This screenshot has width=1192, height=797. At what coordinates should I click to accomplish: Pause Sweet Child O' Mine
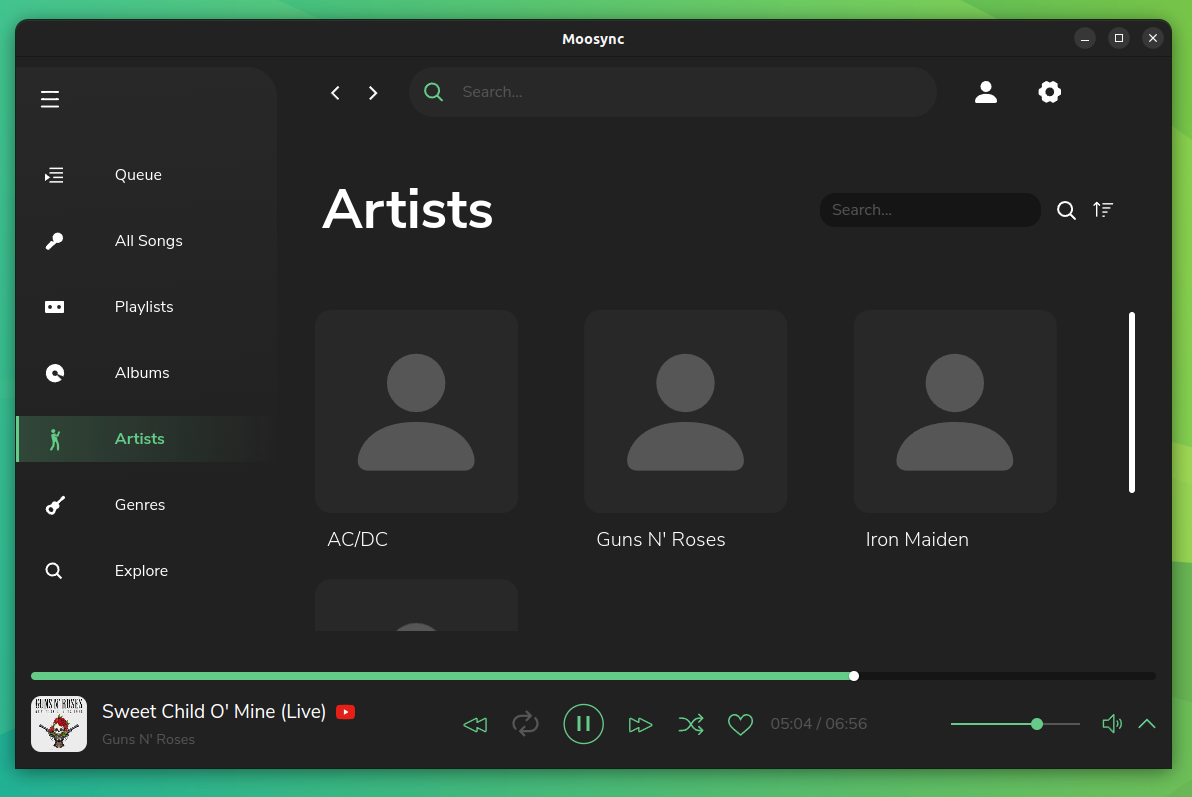pyautogui.click(x=584, y=724)
